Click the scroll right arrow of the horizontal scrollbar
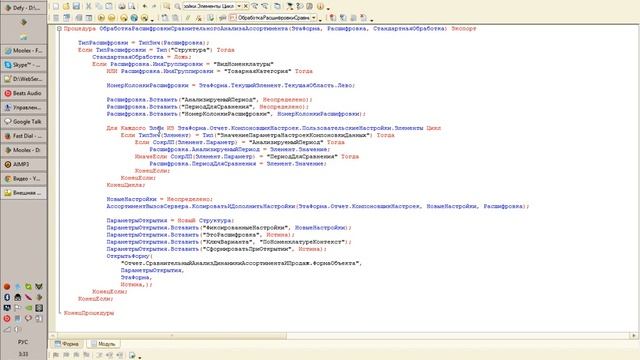This screenshot has width=640, height=360. pyautogui.click(x=633, y=336)
